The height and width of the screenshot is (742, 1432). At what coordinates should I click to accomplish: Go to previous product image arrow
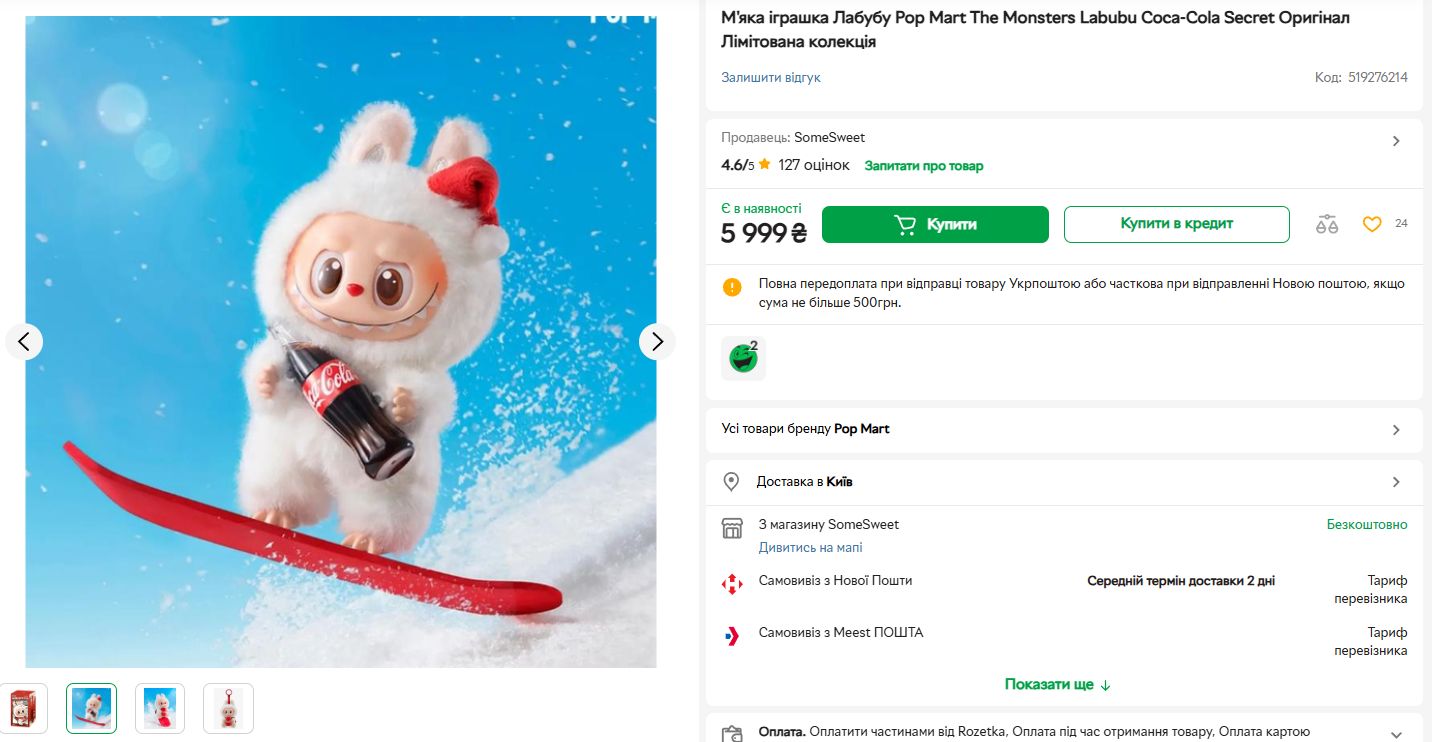point(24,342)
